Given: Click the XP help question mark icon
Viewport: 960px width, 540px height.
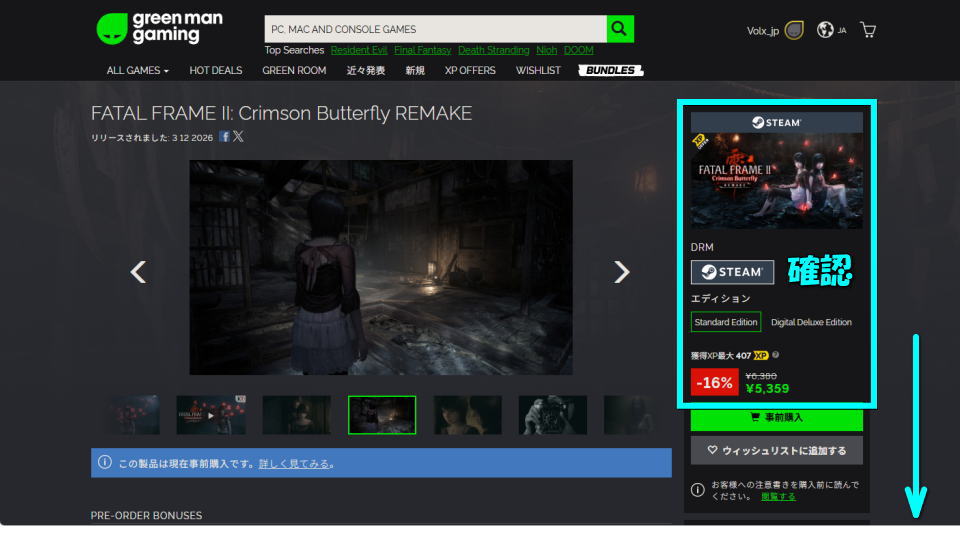Looking at the screenshot, I should (x=776, y=355).
